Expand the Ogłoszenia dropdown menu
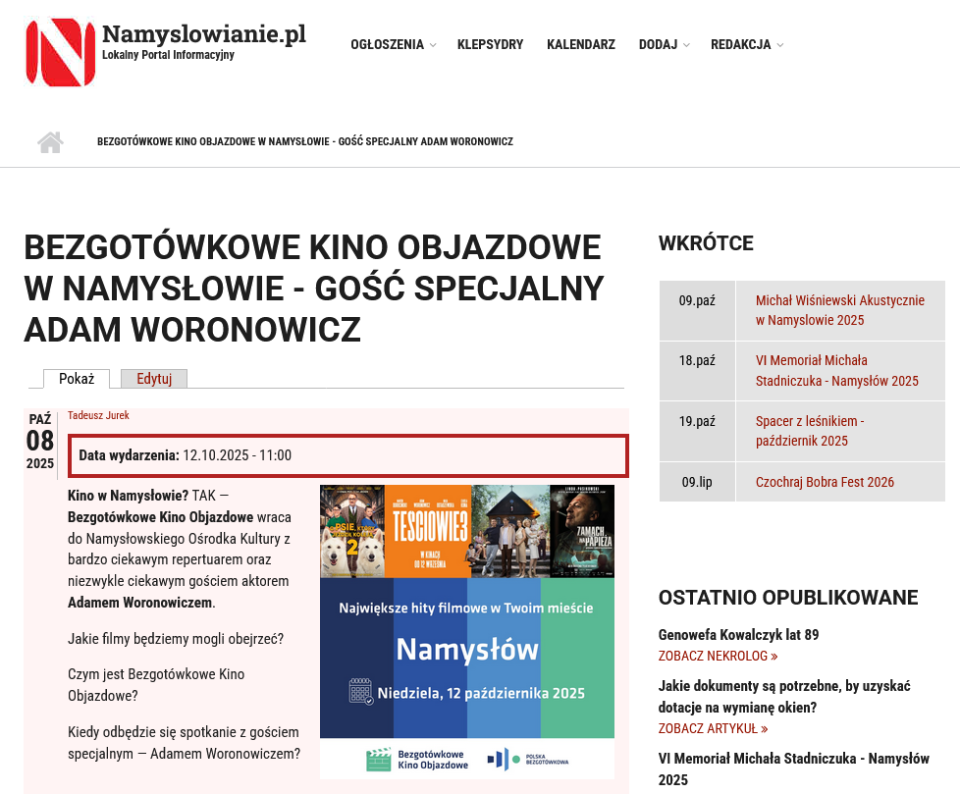The image size is (960, 794). 392,45
